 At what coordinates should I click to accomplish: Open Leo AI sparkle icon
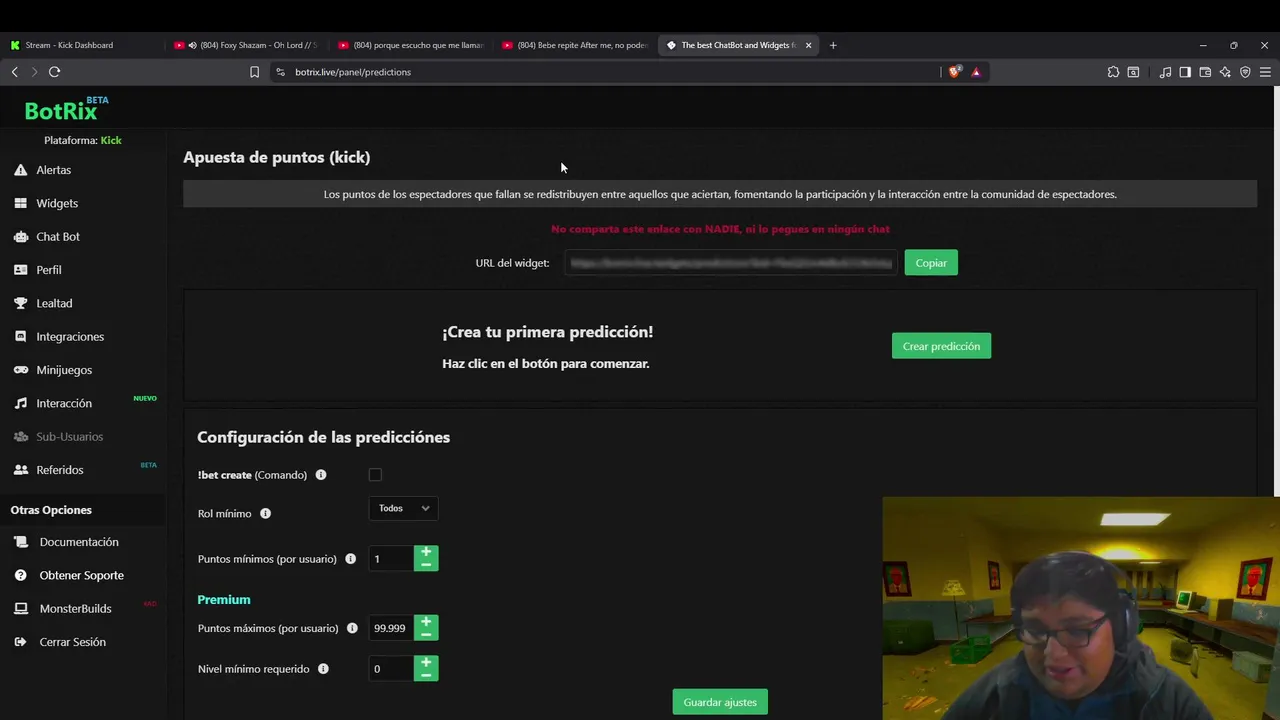click(x=1225, y=72)
